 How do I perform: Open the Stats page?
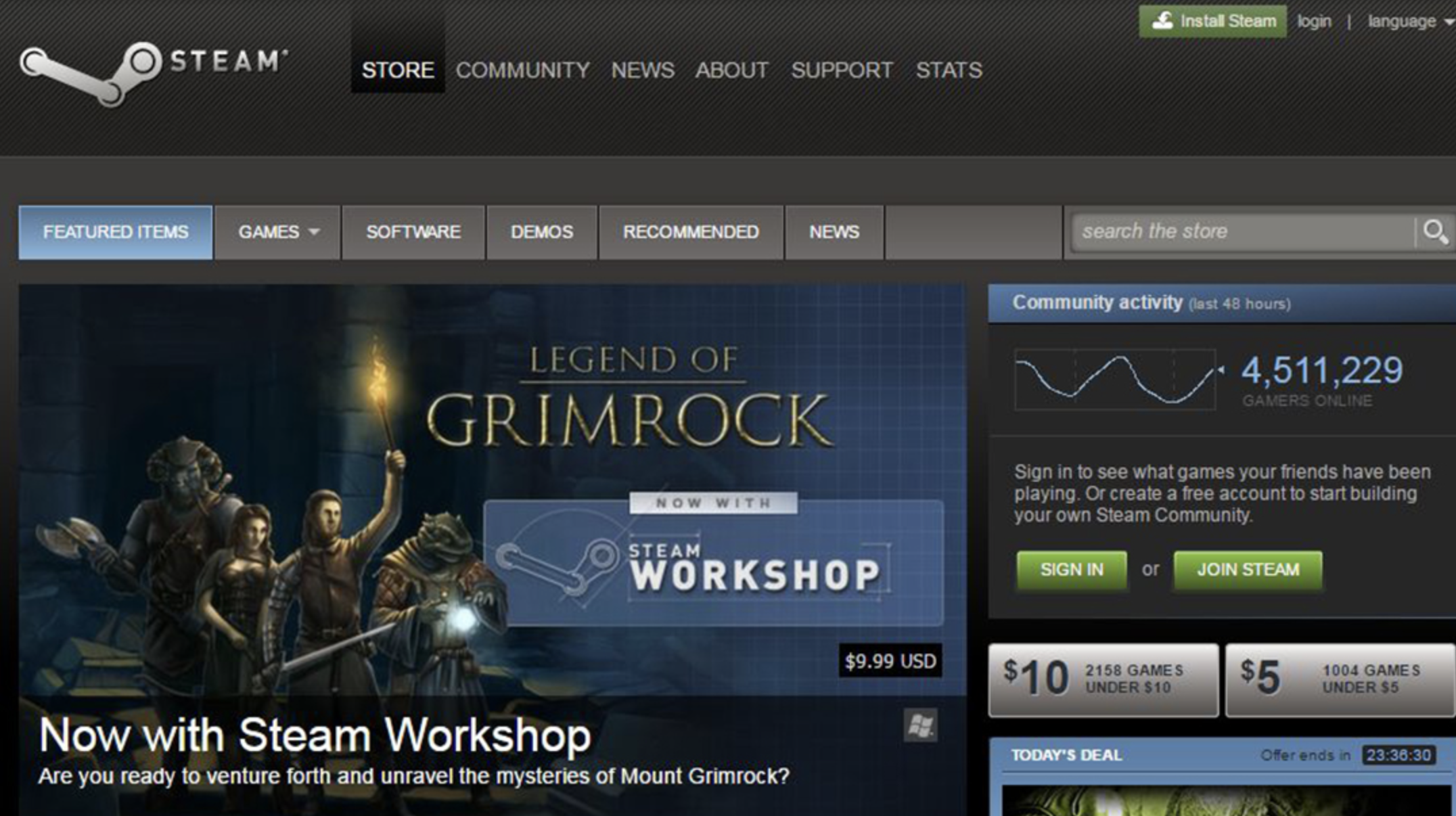click(x=949, y=70)
